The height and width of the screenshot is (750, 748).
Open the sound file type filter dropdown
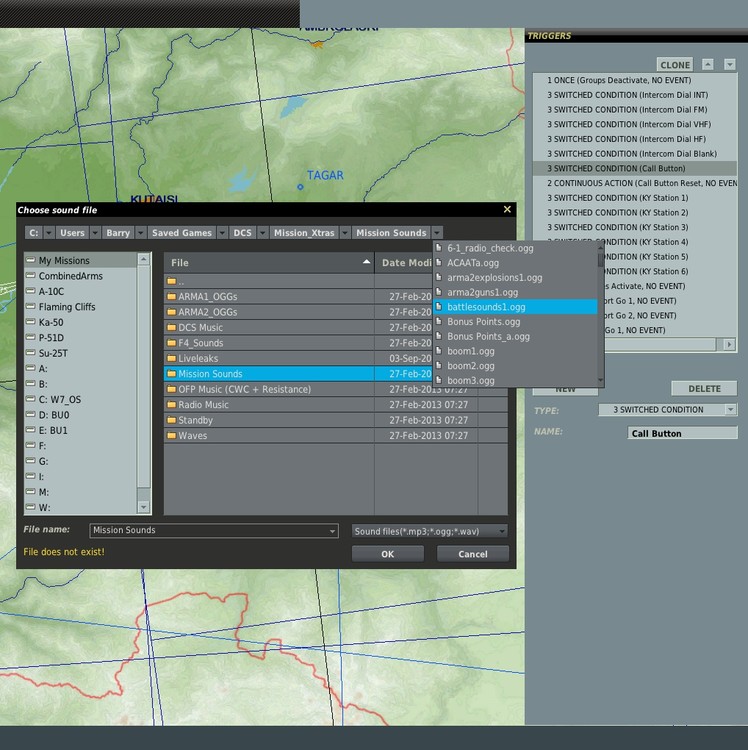[502, 531]
